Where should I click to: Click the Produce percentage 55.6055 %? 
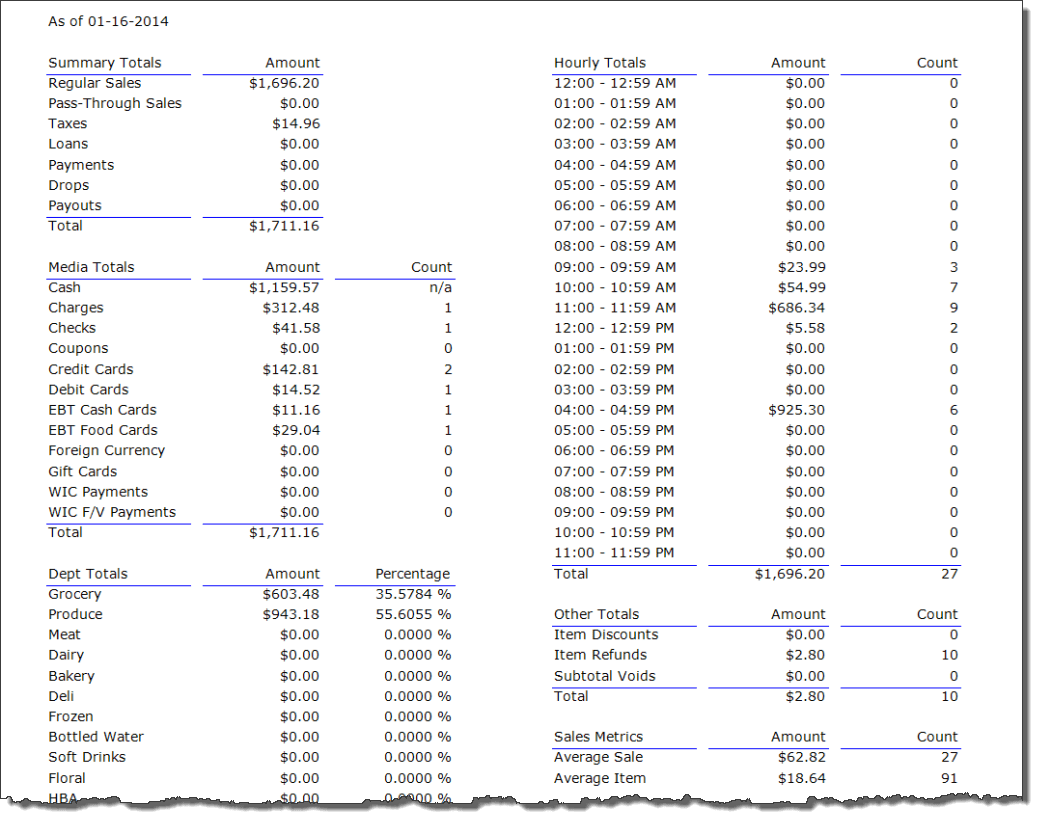tap(413, 614)
